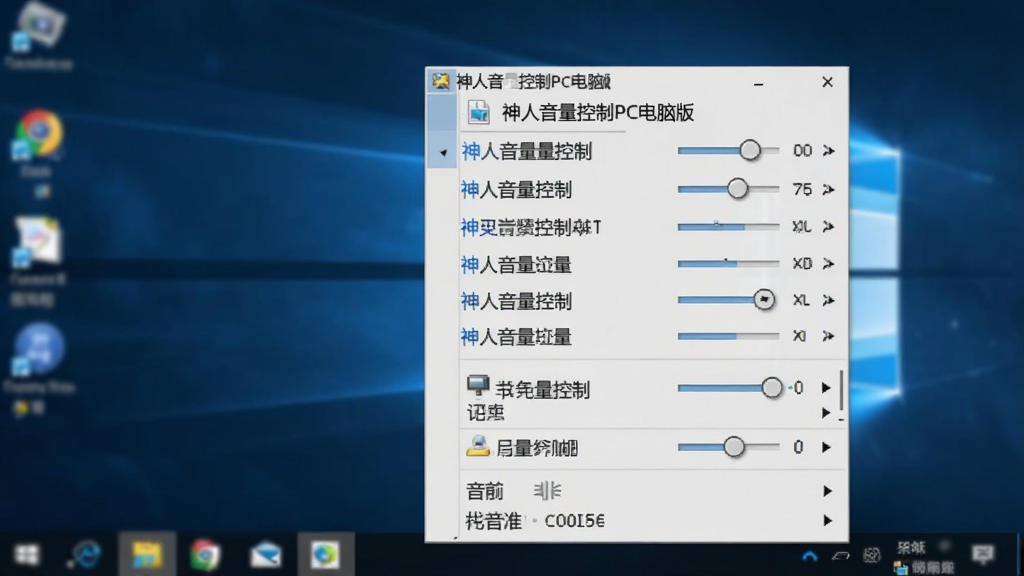Launch Internet Explorer from the taskbar
The image size is (1024, 576).
86,555
